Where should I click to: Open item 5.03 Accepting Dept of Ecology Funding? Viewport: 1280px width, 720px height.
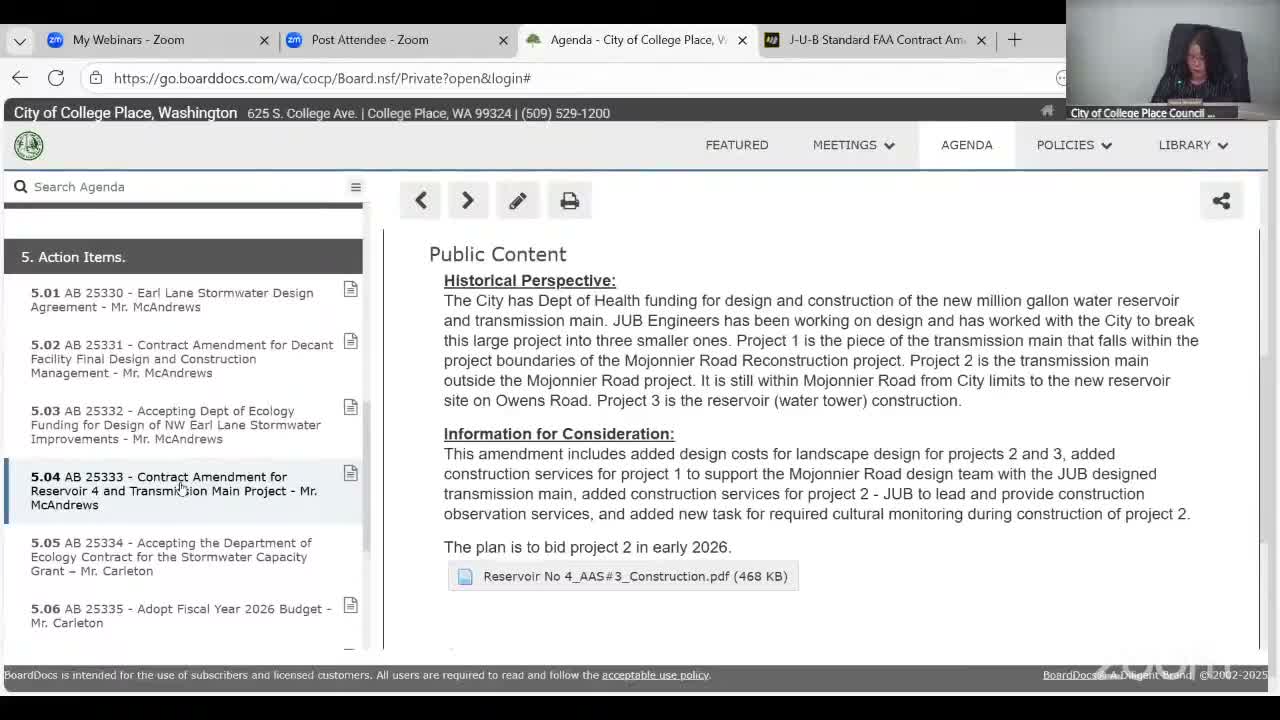(176, 425)
